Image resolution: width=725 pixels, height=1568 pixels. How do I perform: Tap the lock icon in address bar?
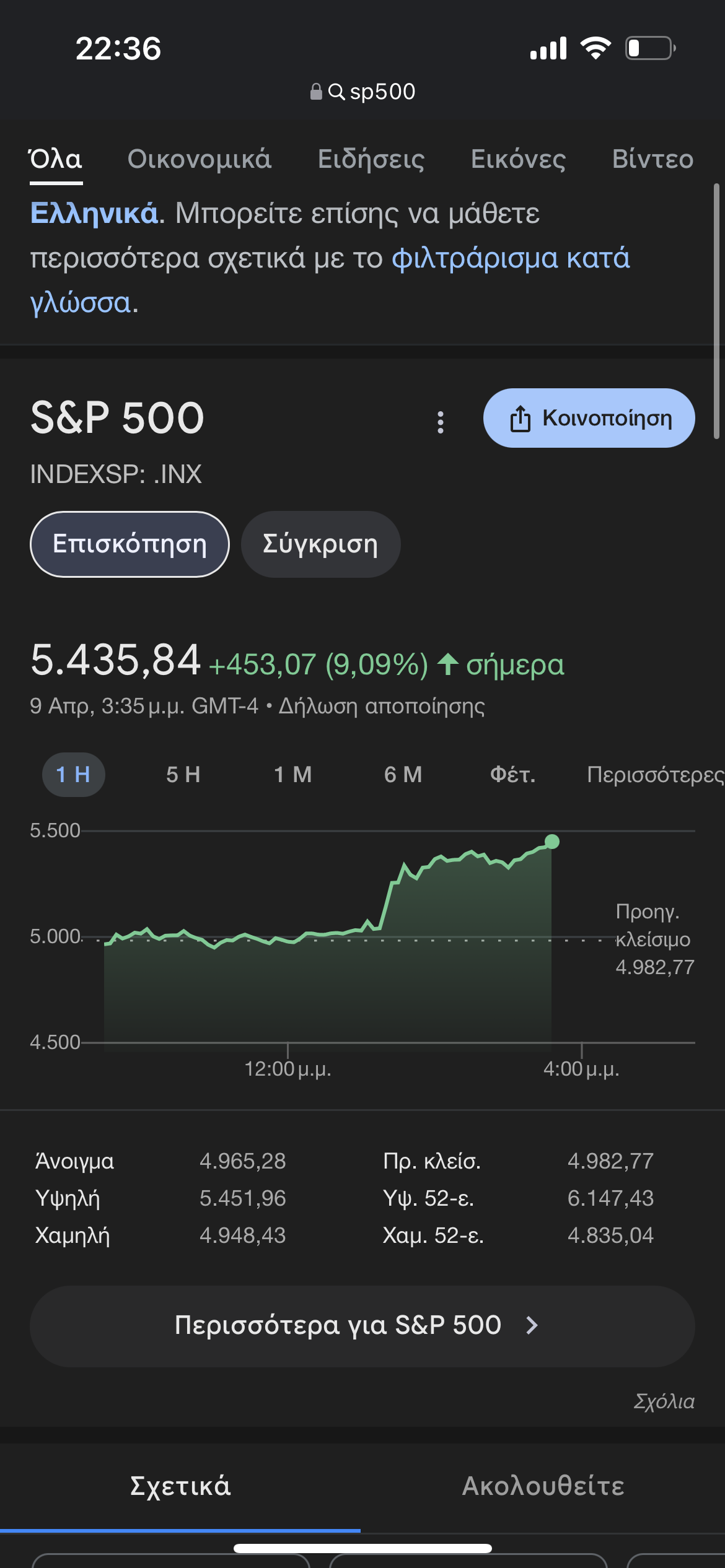pyautogui.click(x=316, y=92)
